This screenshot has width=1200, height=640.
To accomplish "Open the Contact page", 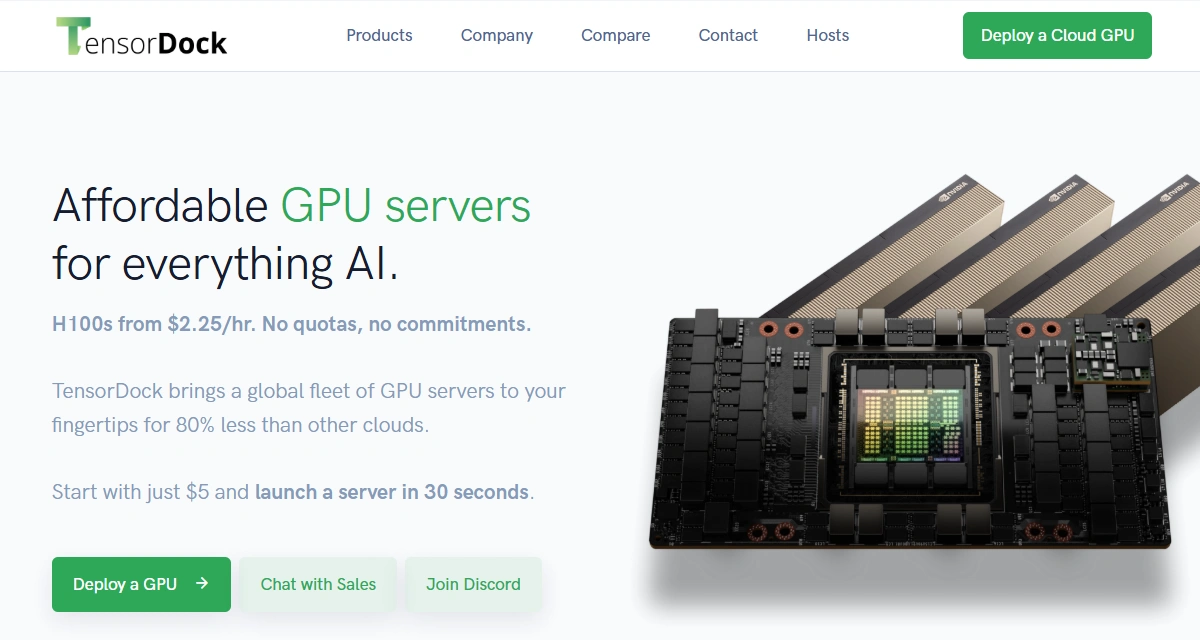I will pyautogui.click(x=728, y=35).
